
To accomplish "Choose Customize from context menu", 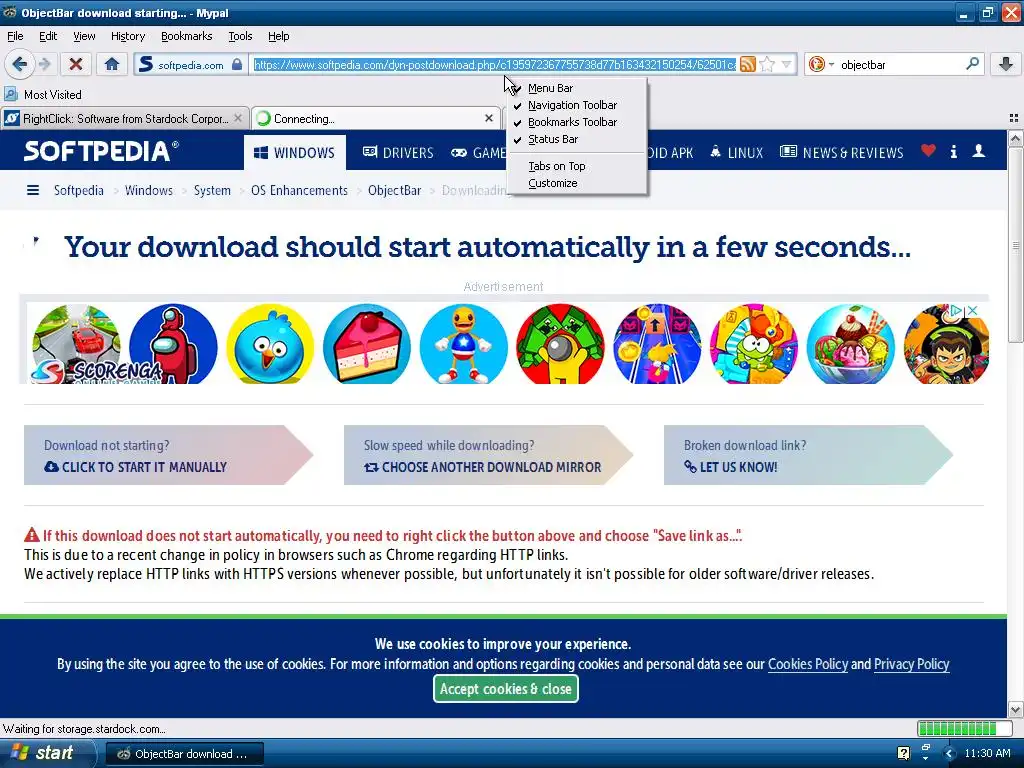I will (x=577, y=184).
